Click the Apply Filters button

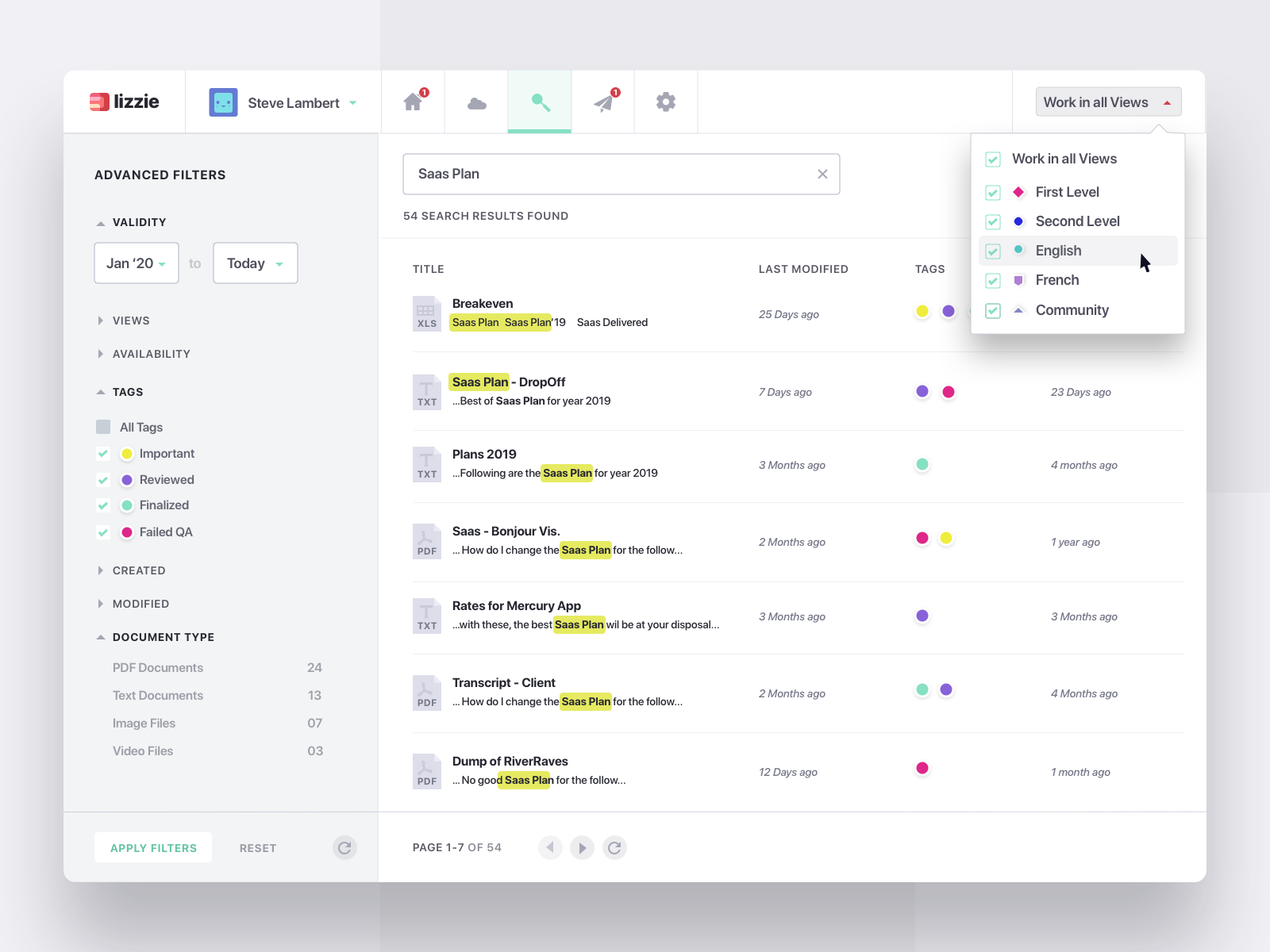click(x=152, y=847)
